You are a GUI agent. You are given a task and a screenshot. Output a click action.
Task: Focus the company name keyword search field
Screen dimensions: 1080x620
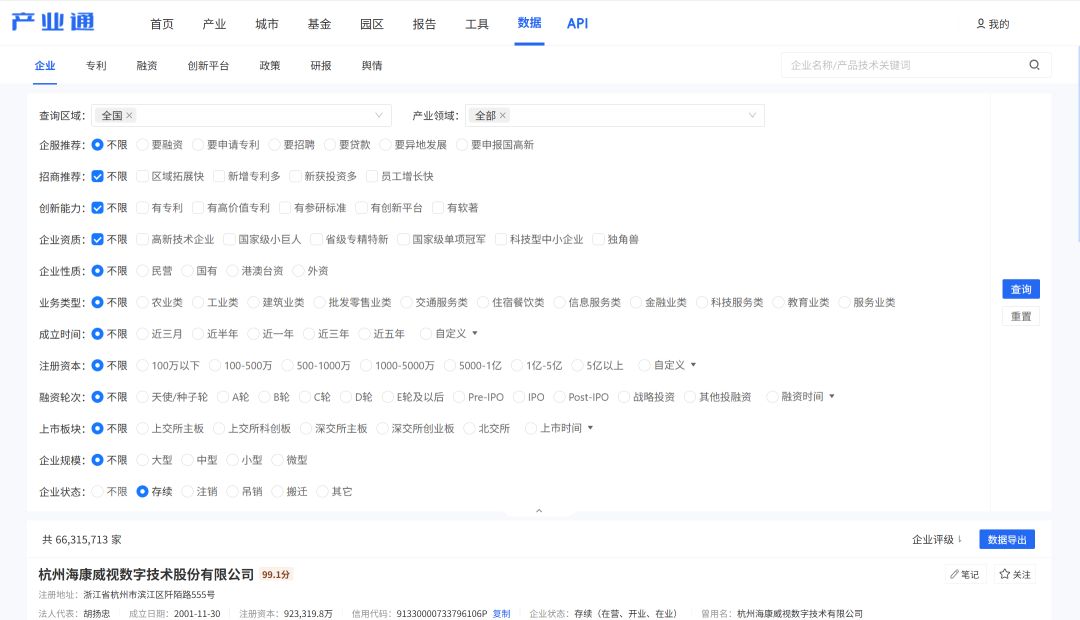click(905, 65)
